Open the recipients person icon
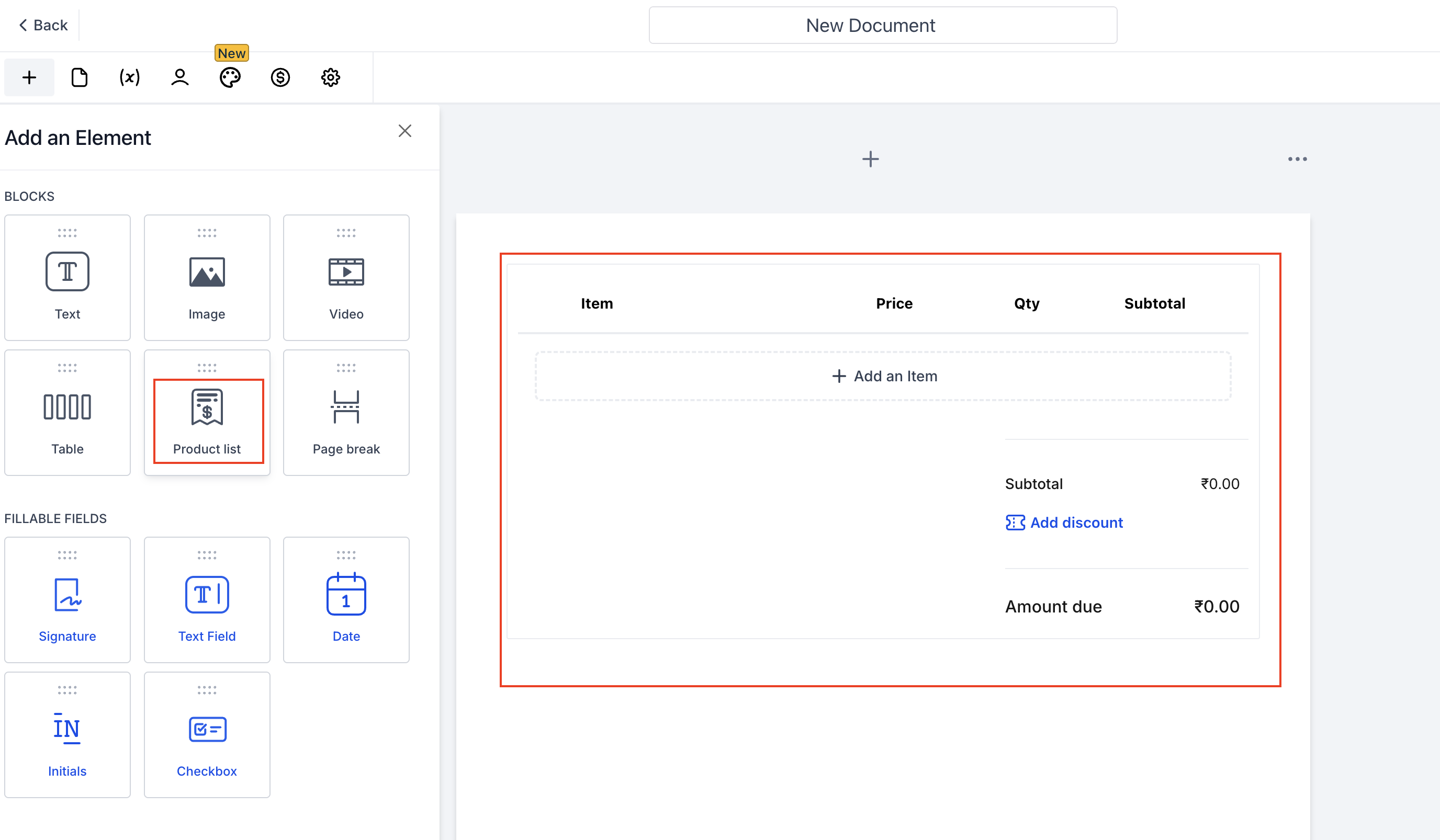The image size is (1440, 840). [x=180, y=77]
